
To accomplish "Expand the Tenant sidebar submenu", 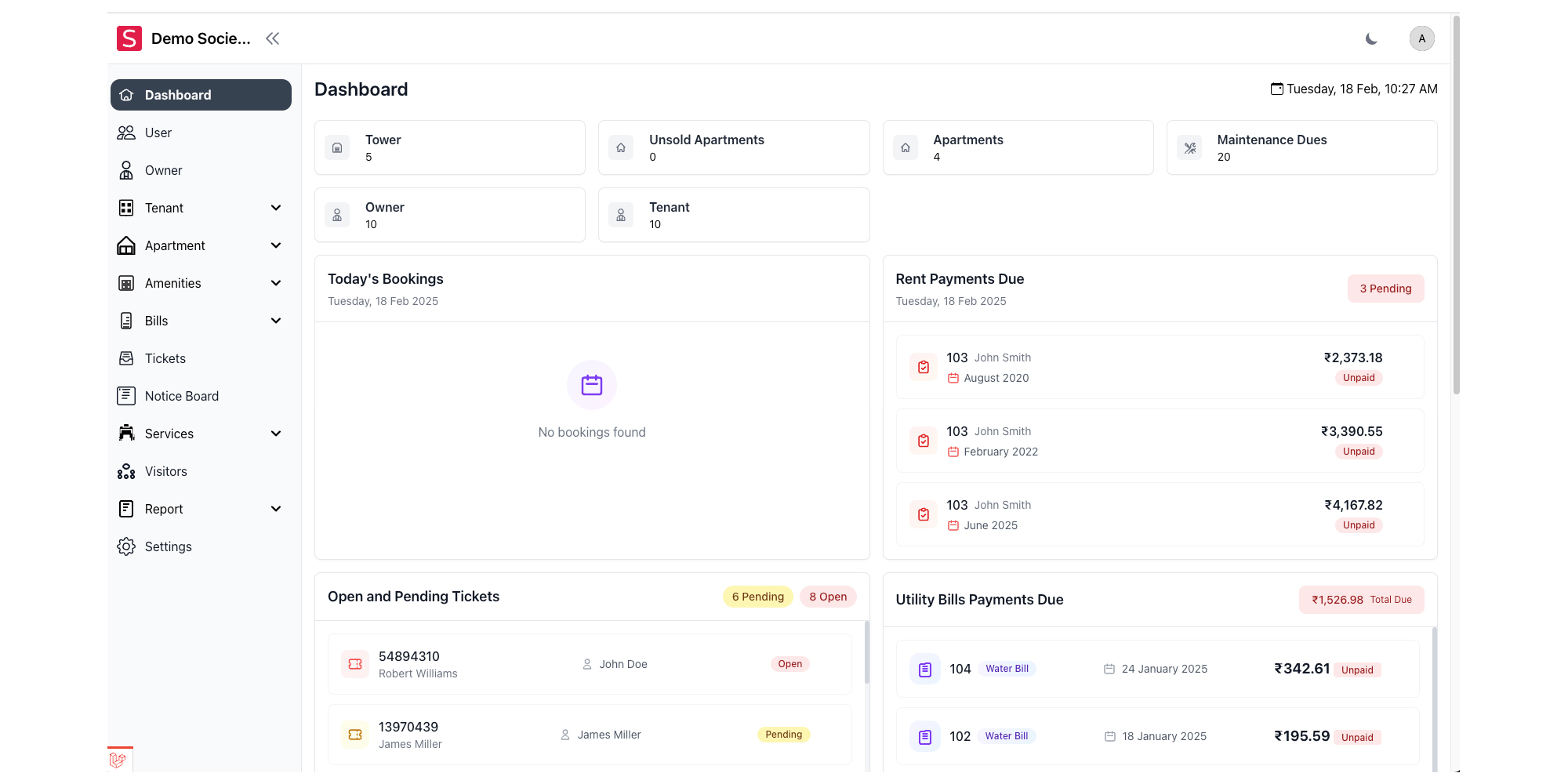I will pyautogui.click(x=275, y=208).
